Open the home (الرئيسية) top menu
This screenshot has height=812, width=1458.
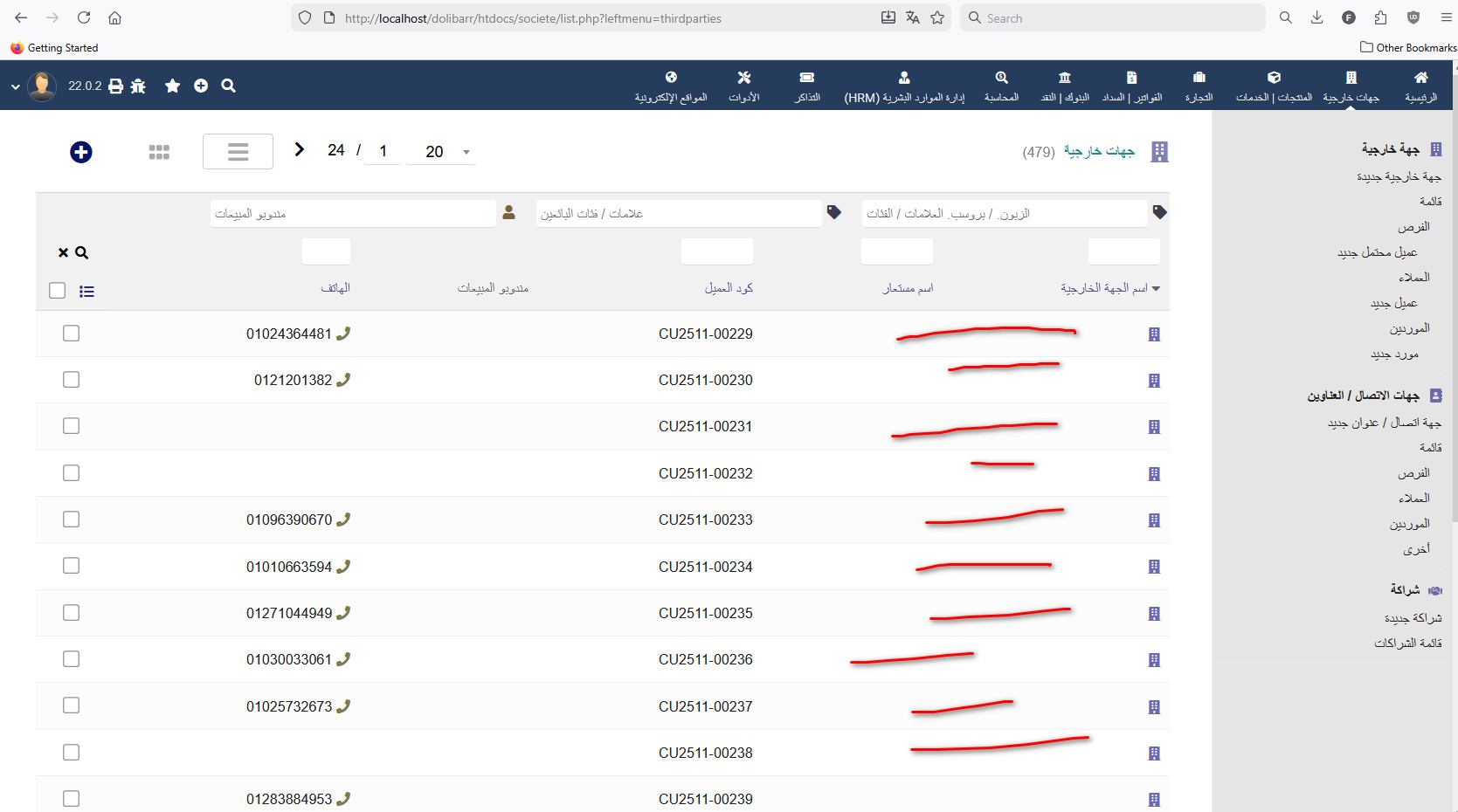1420,87
